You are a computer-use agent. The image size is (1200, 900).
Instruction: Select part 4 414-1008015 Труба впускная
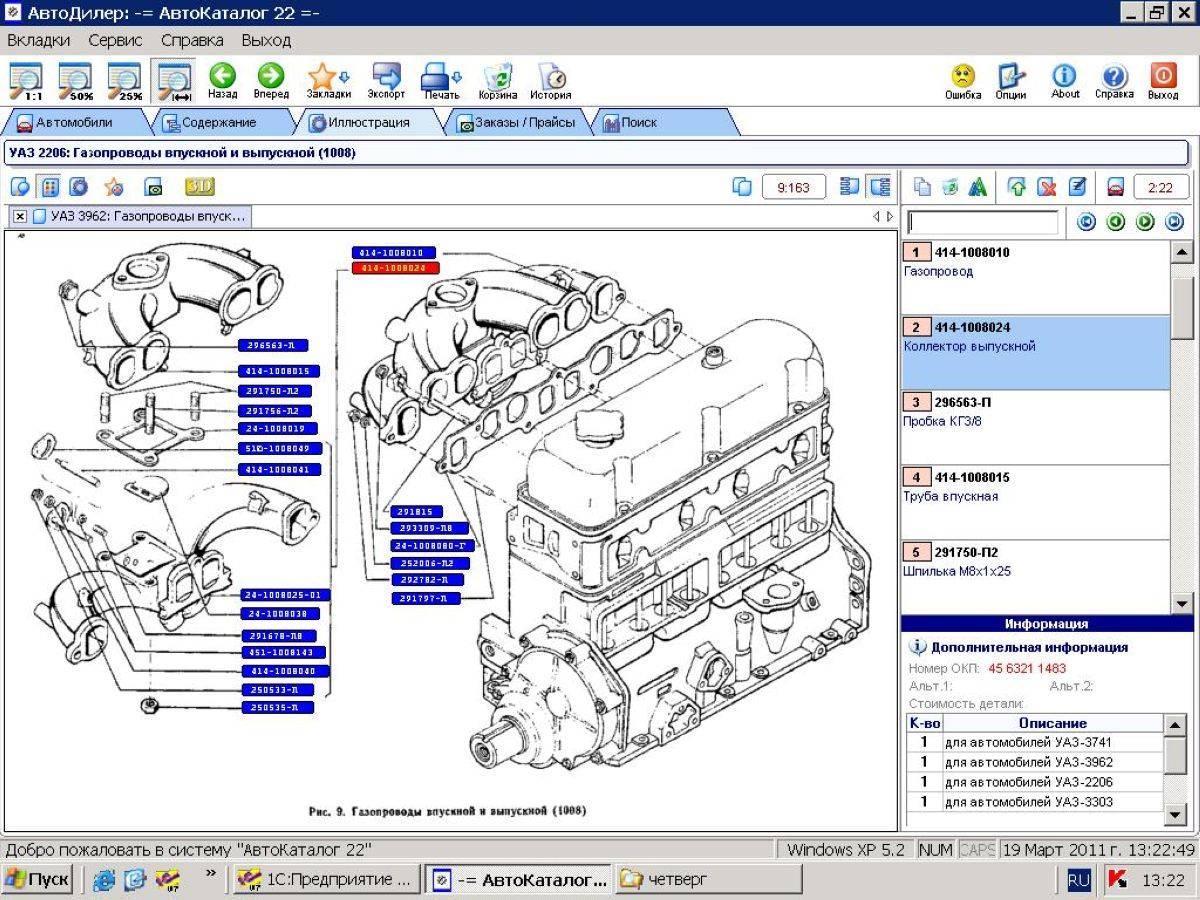click(1035, 502)
